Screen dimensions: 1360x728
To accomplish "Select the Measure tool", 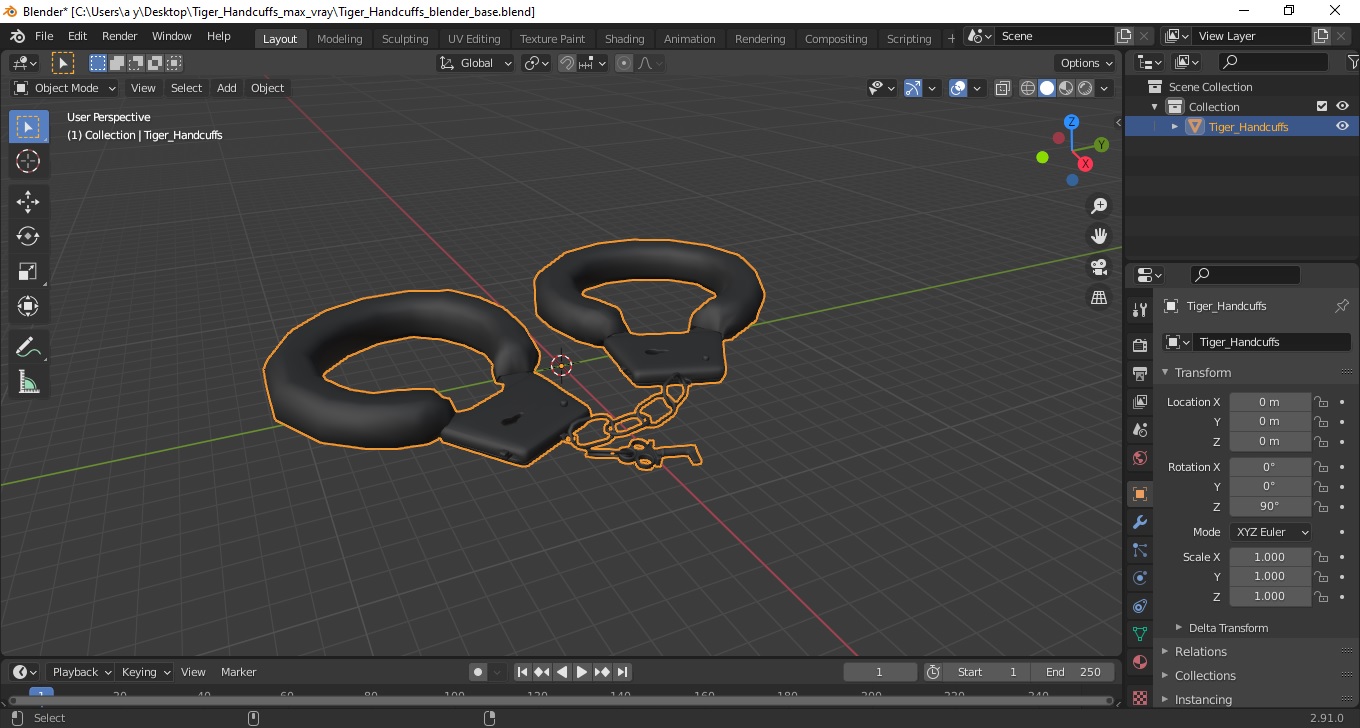I will pos(28,382).
